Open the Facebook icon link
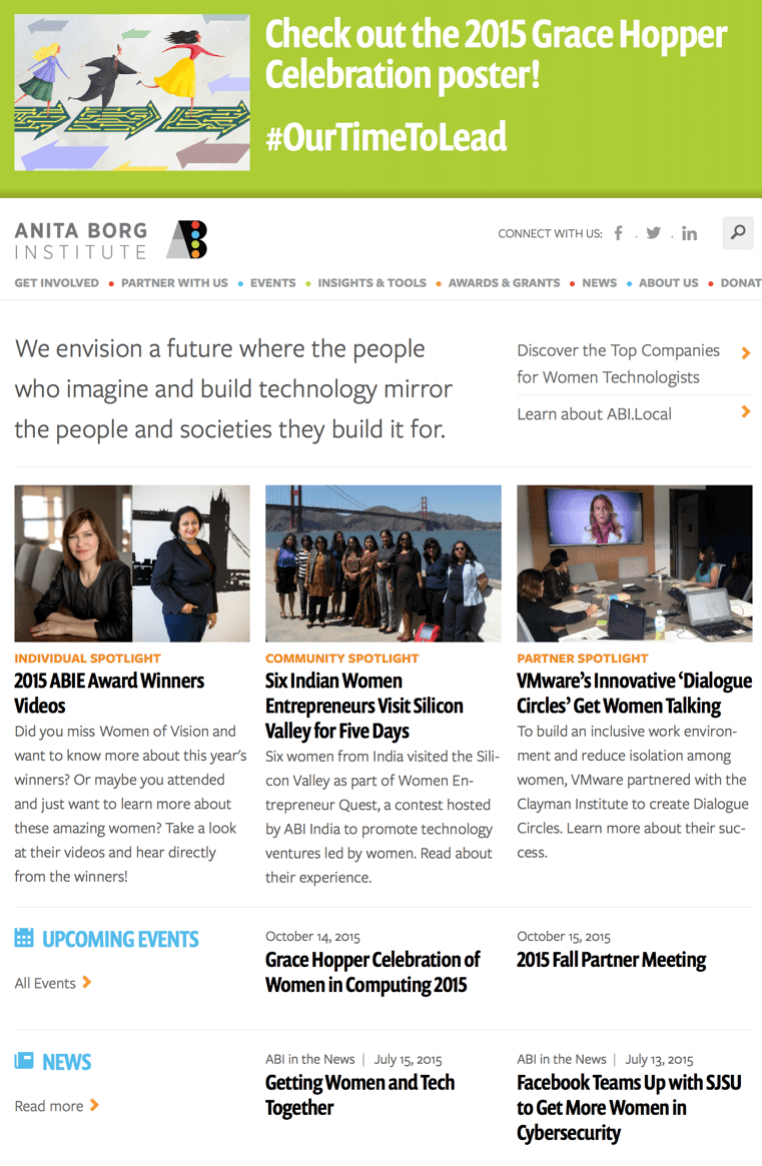 pos(619,233)
